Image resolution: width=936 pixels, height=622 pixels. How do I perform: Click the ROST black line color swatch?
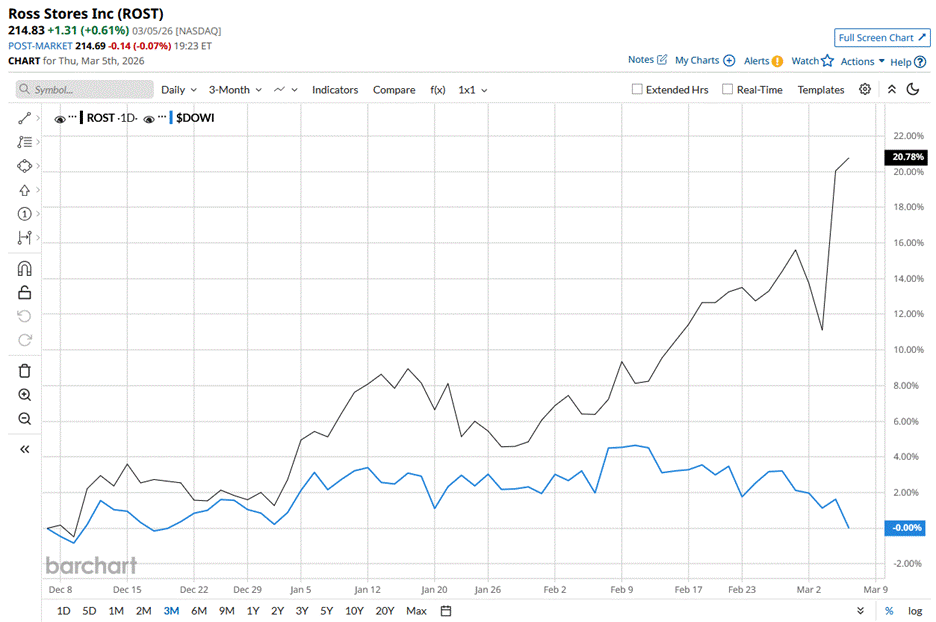coord(82,118)
